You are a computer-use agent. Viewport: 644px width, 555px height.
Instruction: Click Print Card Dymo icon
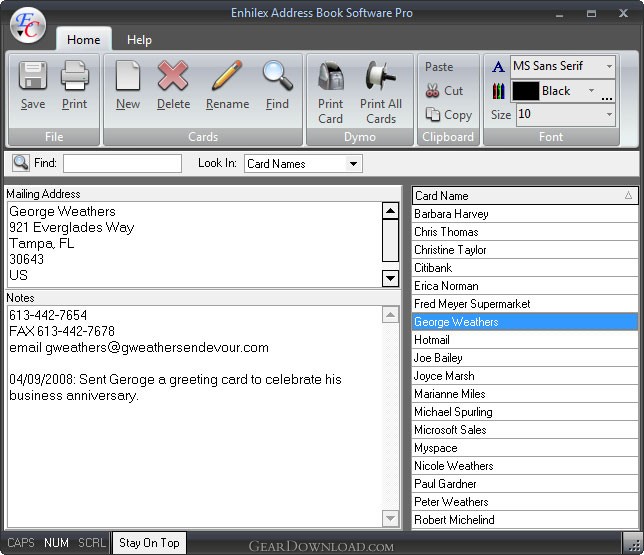click(x=331, y=76)
